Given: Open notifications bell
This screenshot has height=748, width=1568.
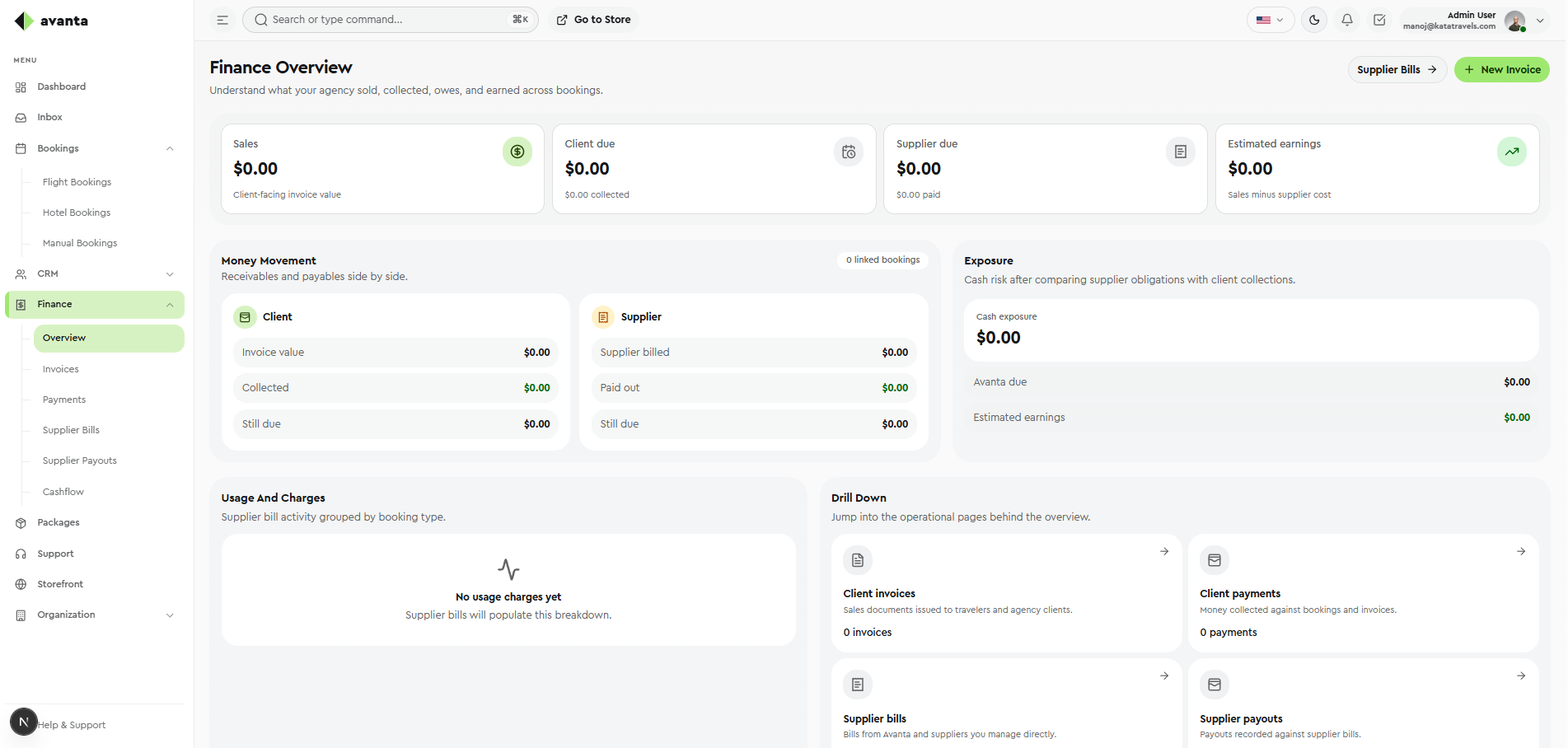Looking at the screenshot, I should tap(1347, 20).
